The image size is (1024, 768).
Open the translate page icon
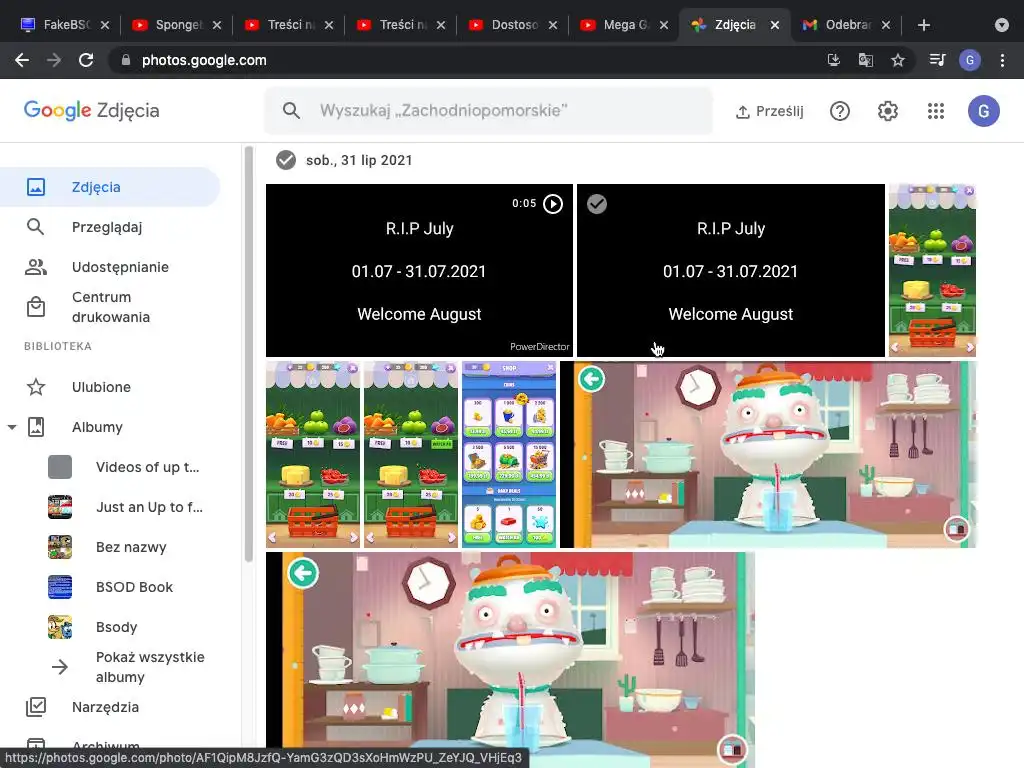[x=865, y=60]
